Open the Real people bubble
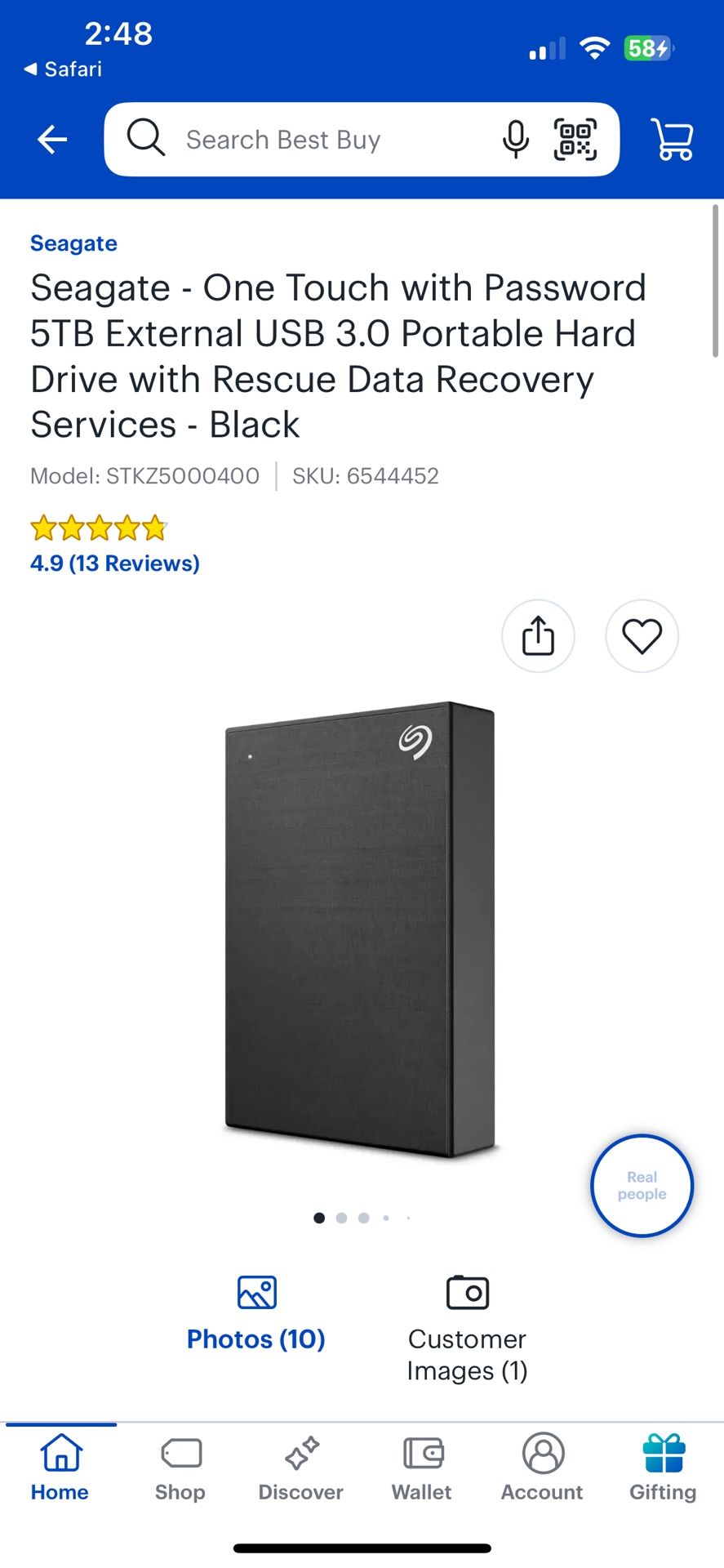 (642, 1185)
